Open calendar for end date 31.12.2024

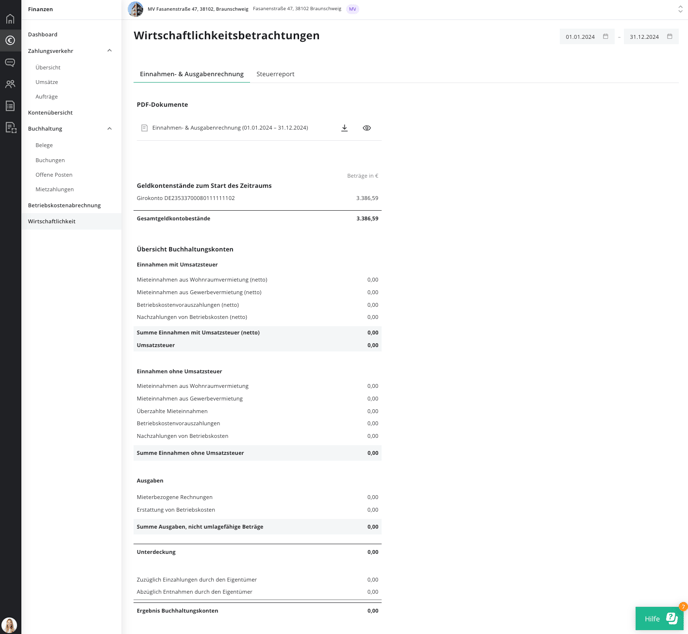point(670,37)
